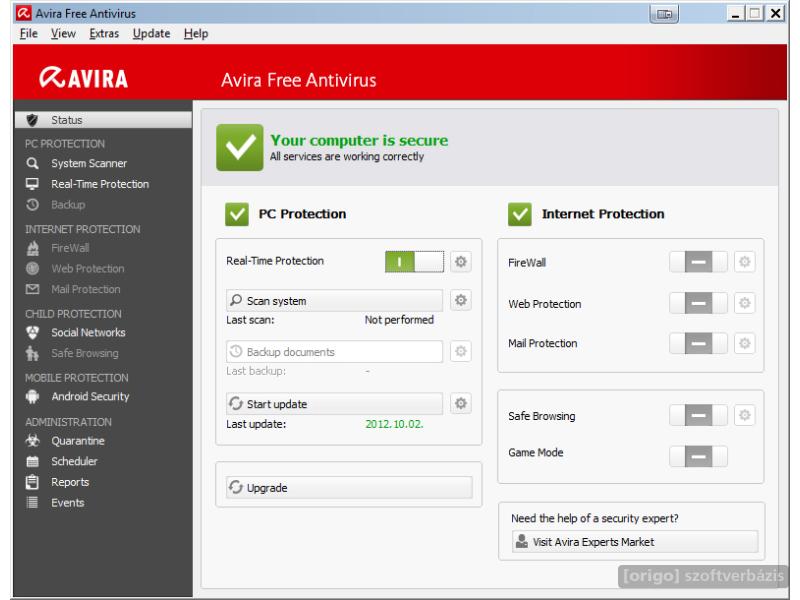Click the Social Networks icon in sidebar
Screen dimensions: 800x600
click(x=32, y=333)
